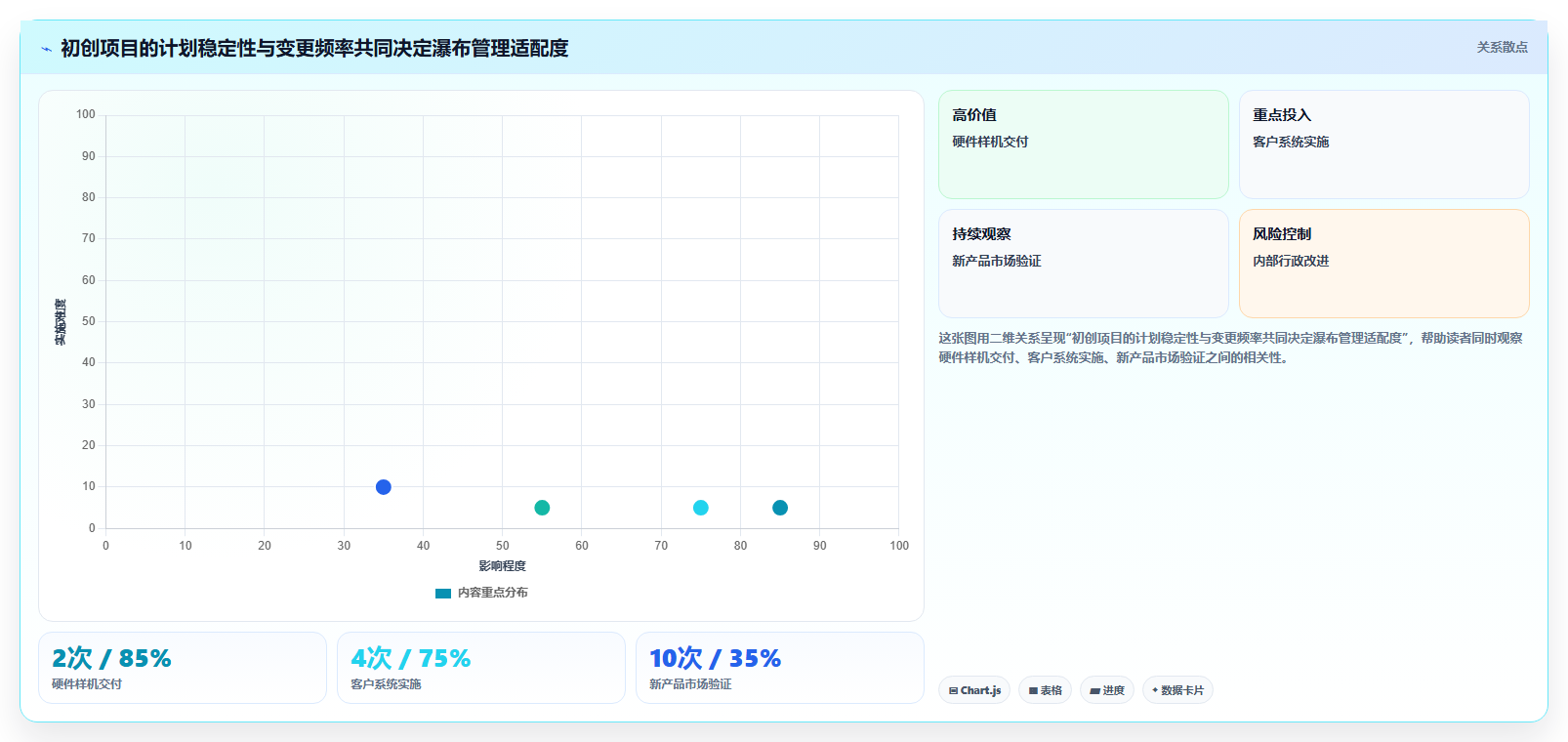Select the 4次 / 75% stat card
Image resolution: width=1568 pixels, height=742 pixels.
click(x=481, y=668)
